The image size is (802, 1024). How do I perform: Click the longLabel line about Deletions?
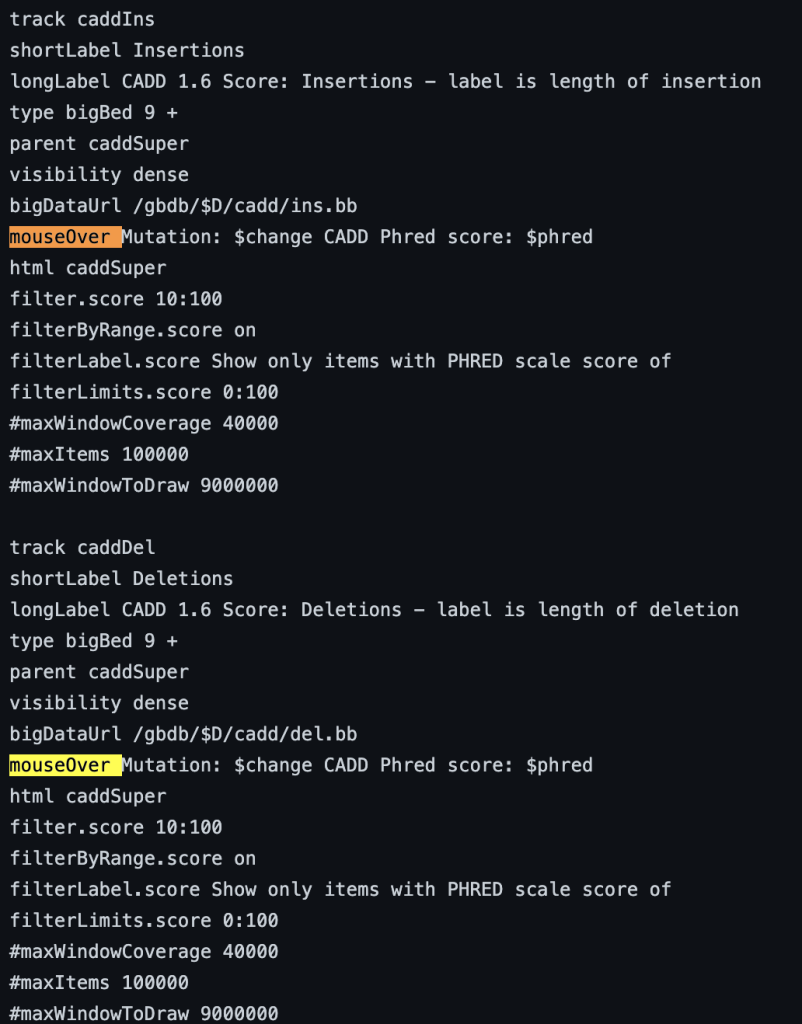click(x=374, y=610)
